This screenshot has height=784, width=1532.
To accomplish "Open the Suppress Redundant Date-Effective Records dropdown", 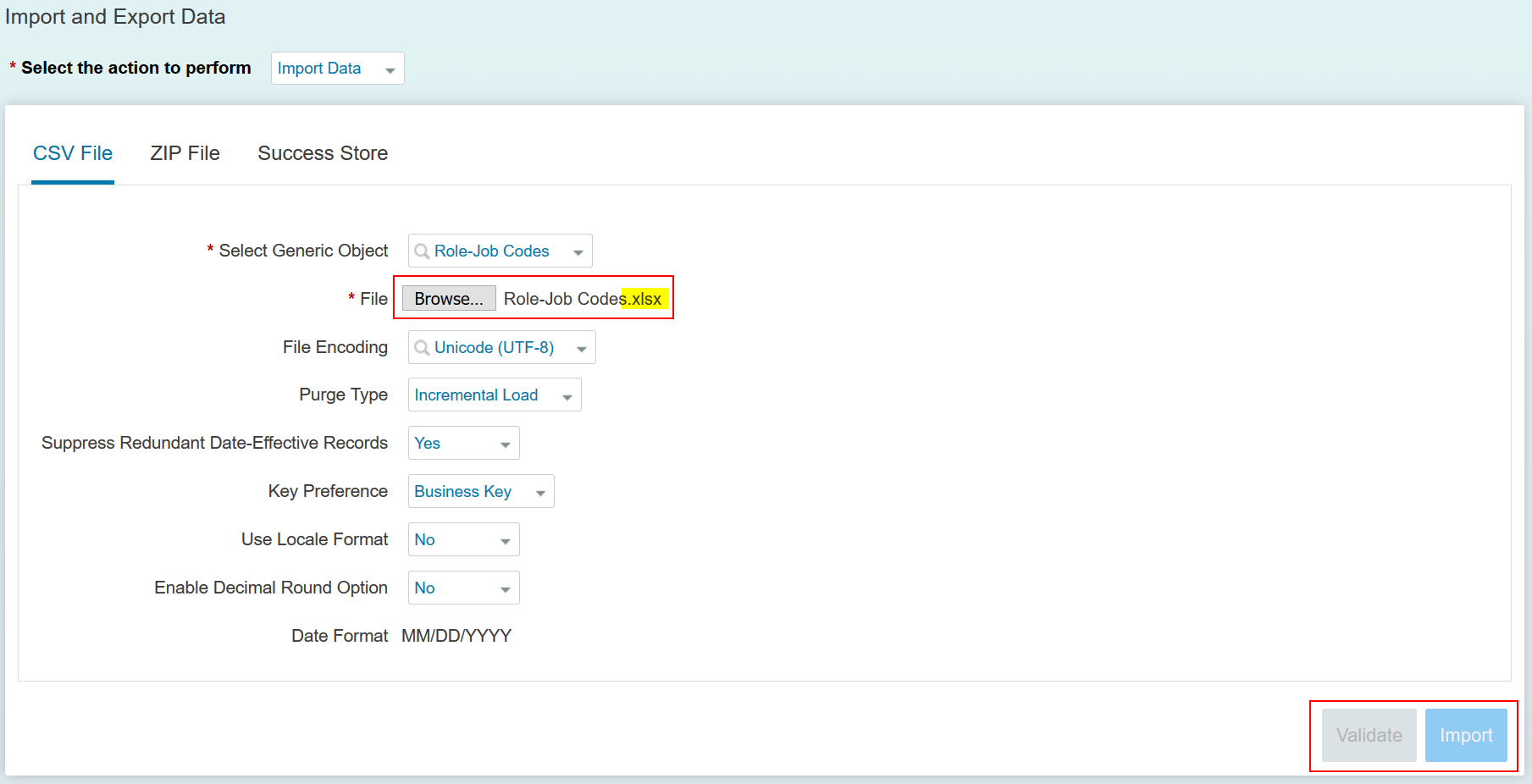I will 463,443.
